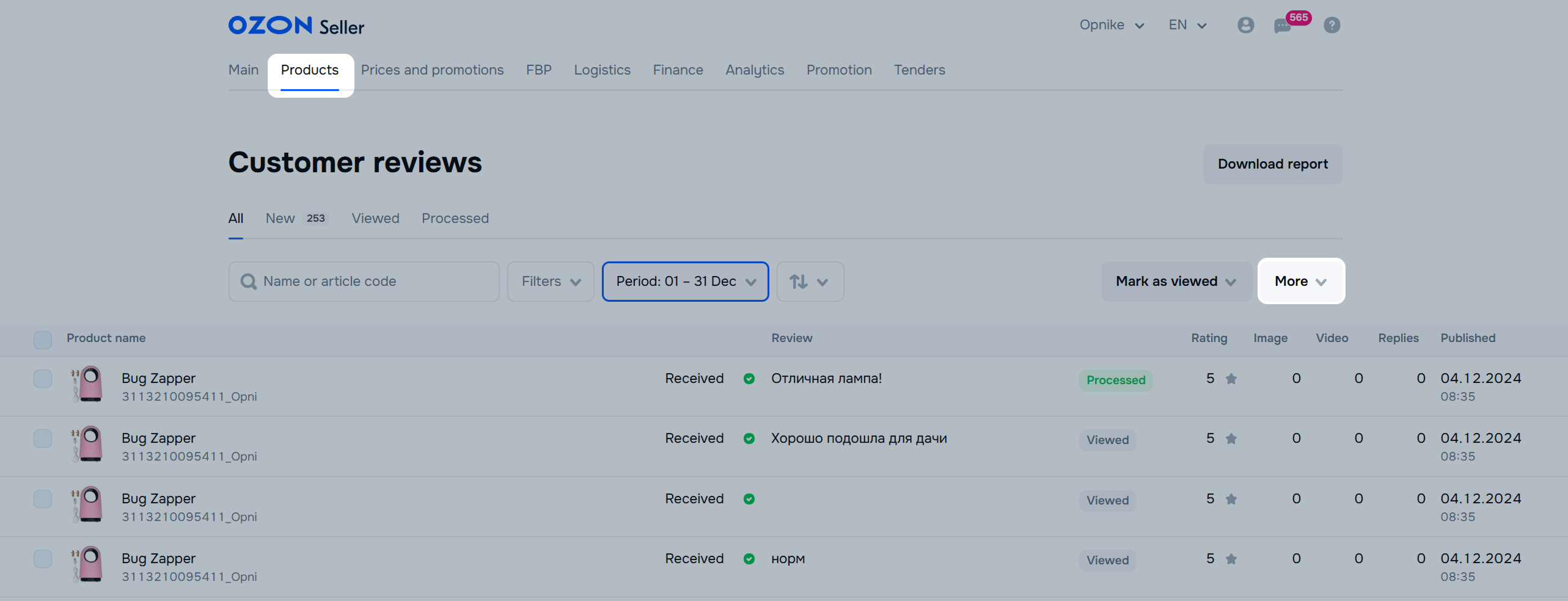Expand the More dropdown menu
1568x601 pixels.
pyautogui.click(x=1300, y=282)
